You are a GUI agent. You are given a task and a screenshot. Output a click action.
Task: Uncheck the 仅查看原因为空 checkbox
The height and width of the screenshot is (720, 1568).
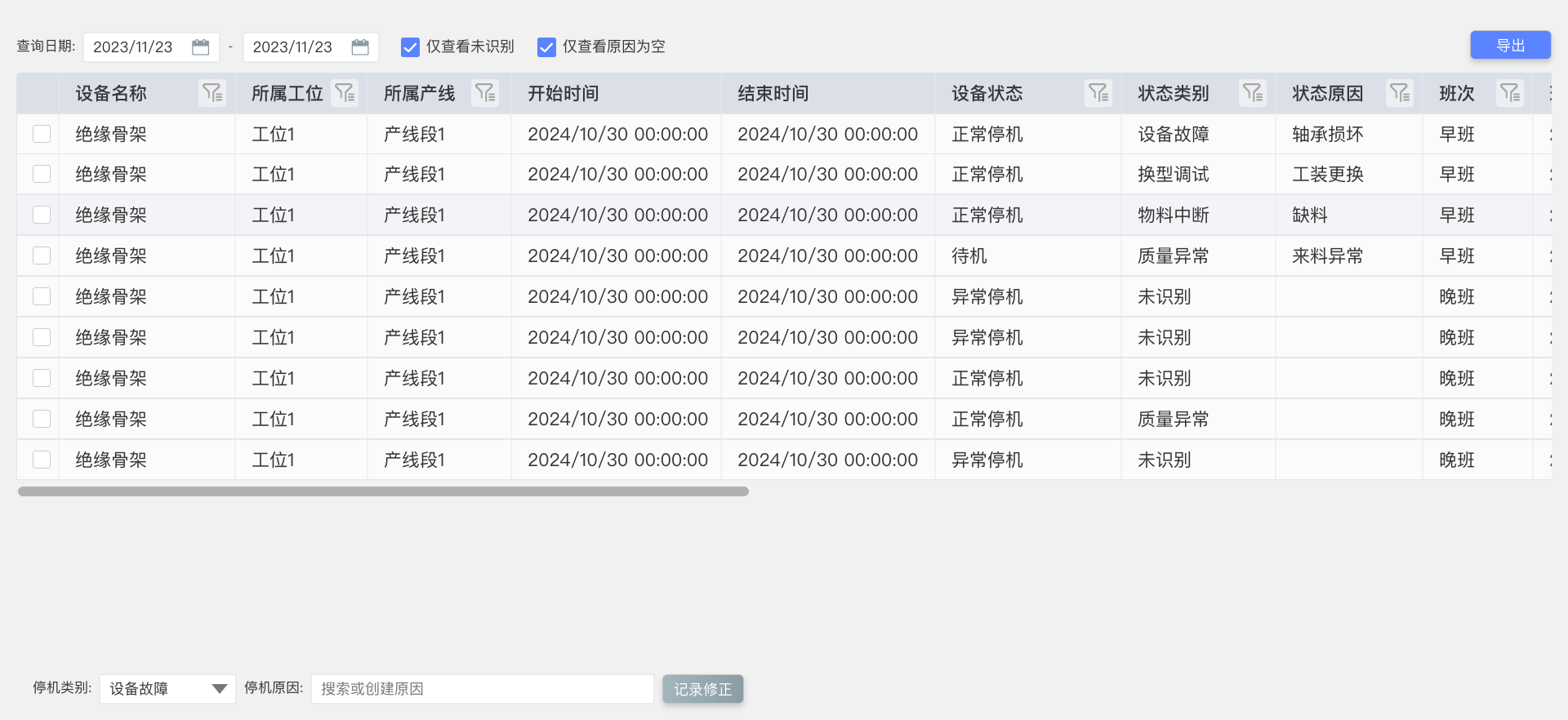(x=546, y=47)
